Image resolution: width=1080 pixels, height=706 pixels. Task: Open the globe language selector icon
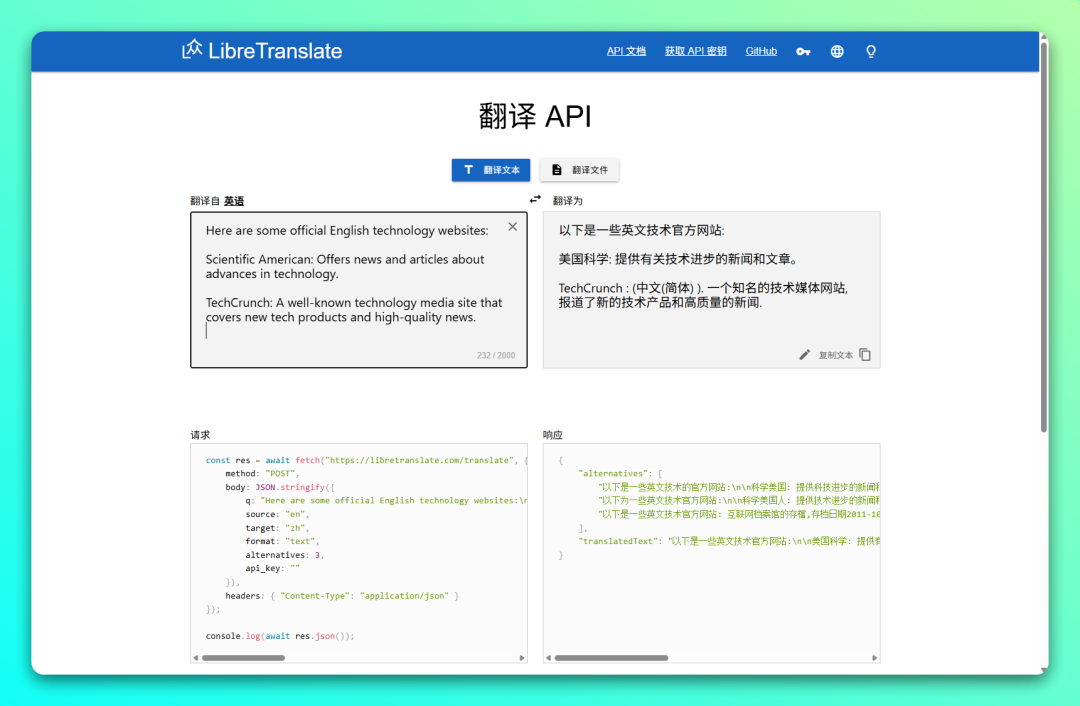click(x=837, y=52)
